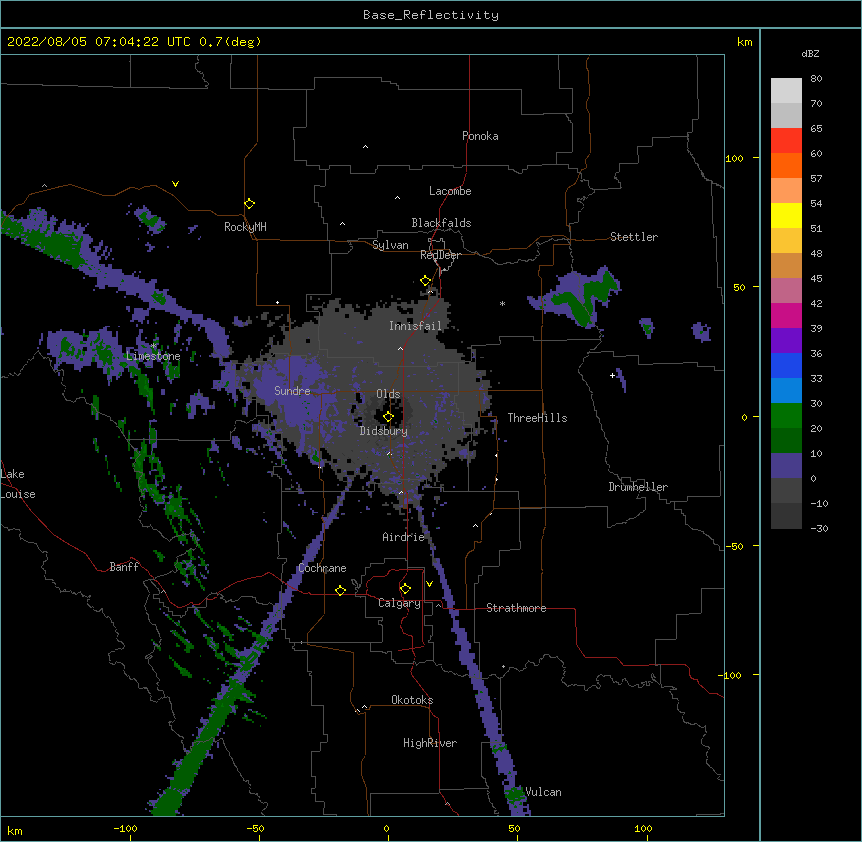862x842 pixels.
Task: Select the RedDeer label
Action: pos(440,255)
